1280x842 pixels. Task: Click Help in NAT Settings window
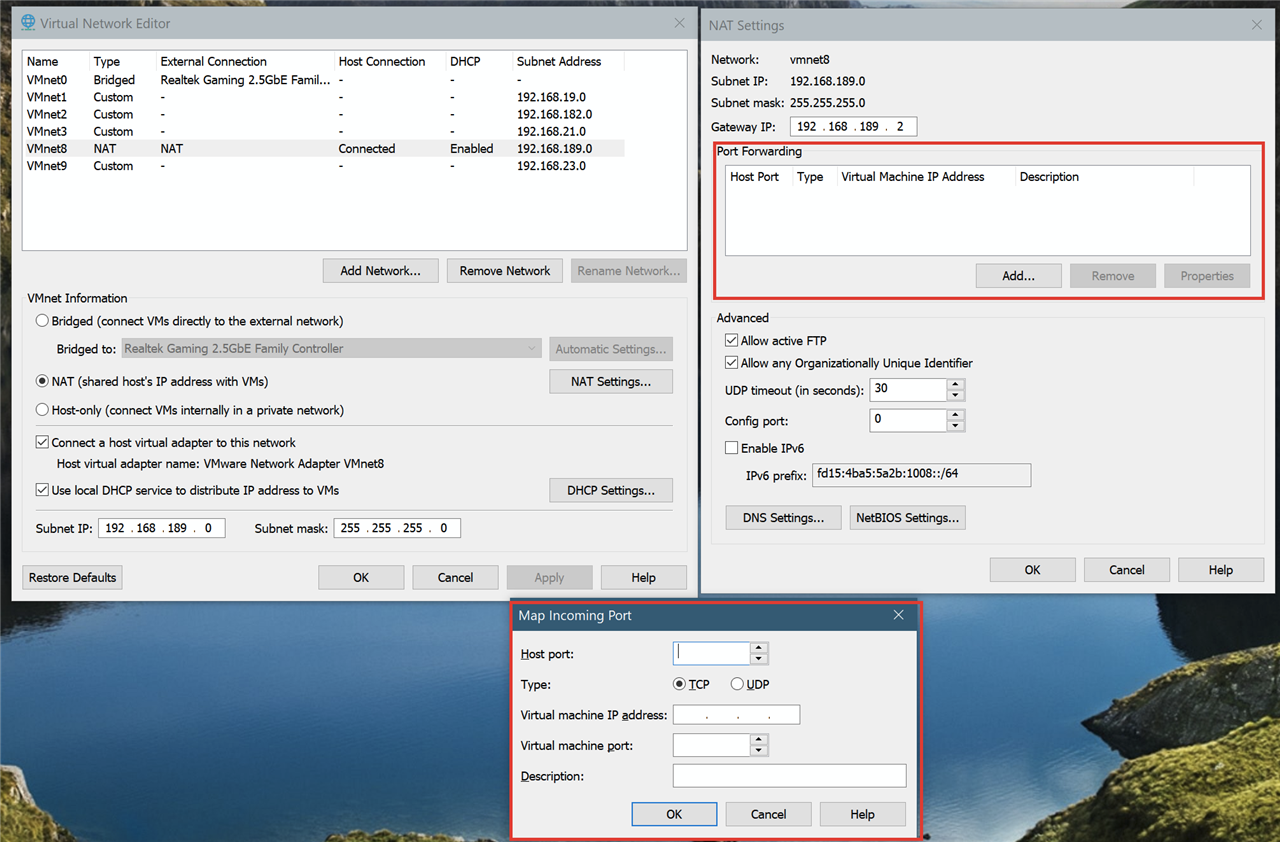tap(1221, 570)
